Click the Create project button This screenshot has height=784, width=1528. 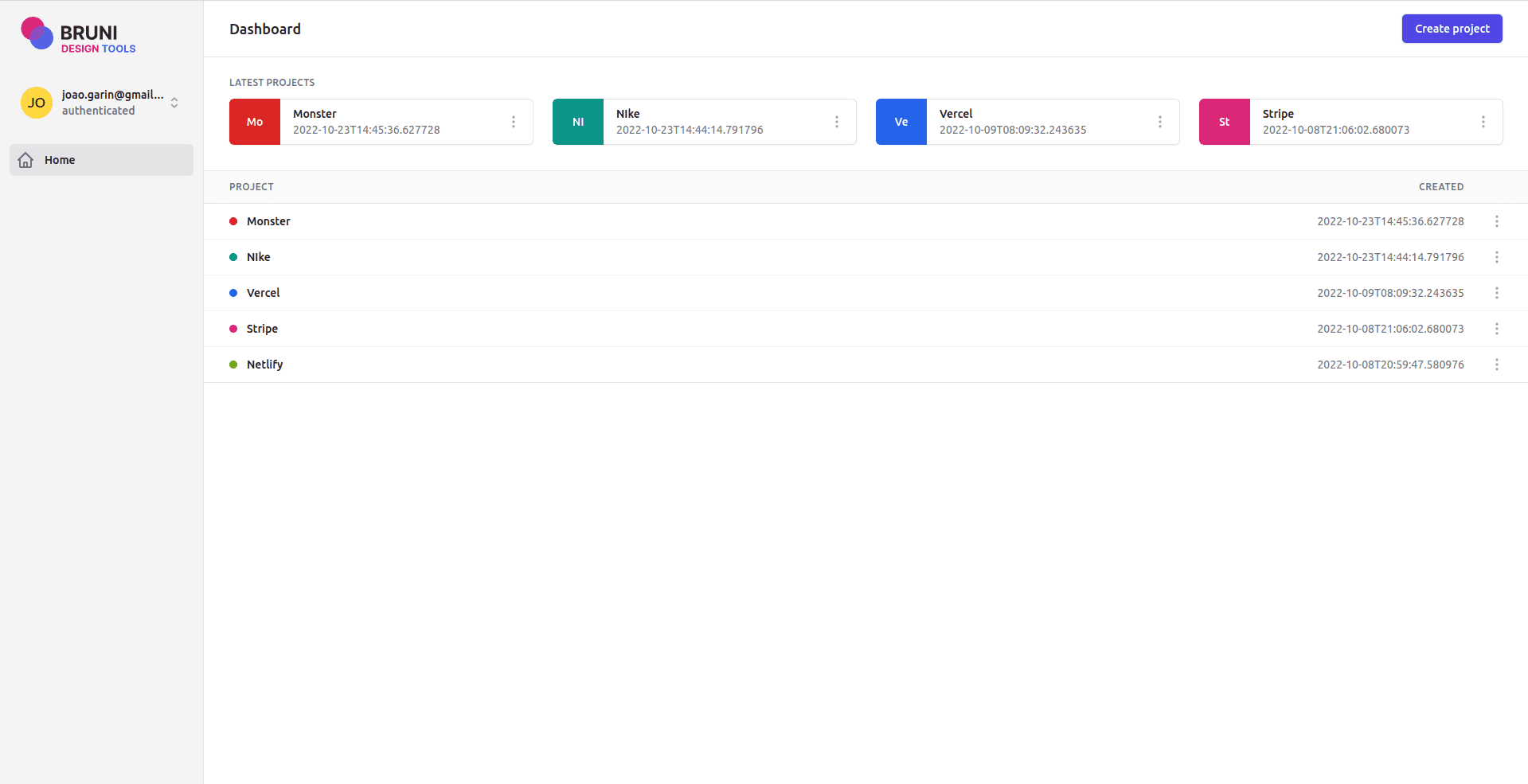tap(1452, 29)
